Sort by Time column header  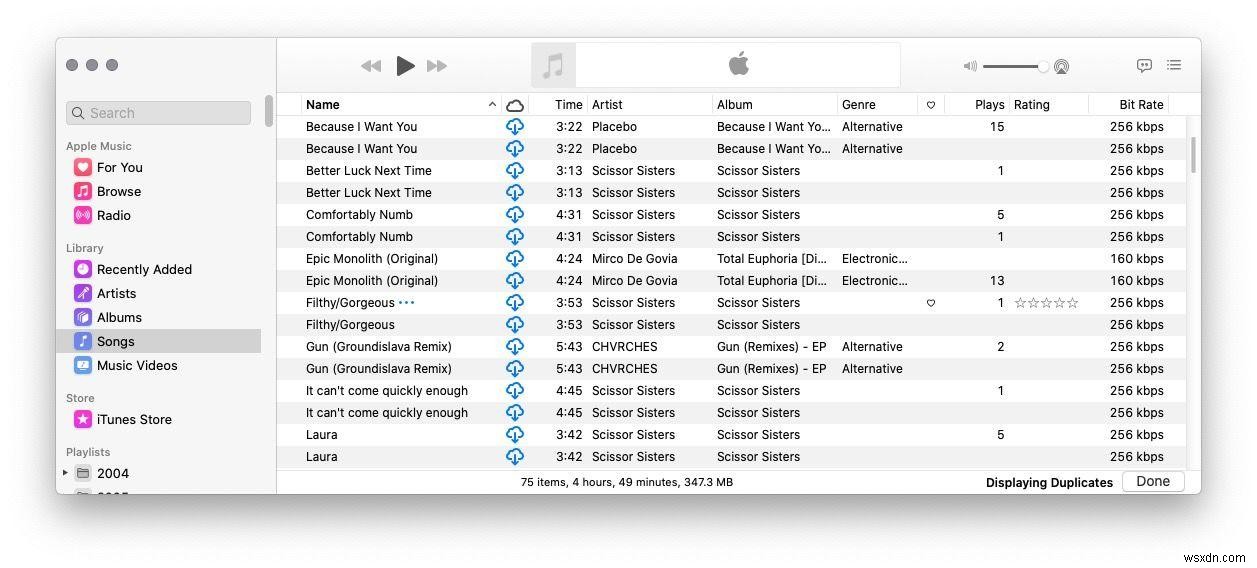click(558, 104)
